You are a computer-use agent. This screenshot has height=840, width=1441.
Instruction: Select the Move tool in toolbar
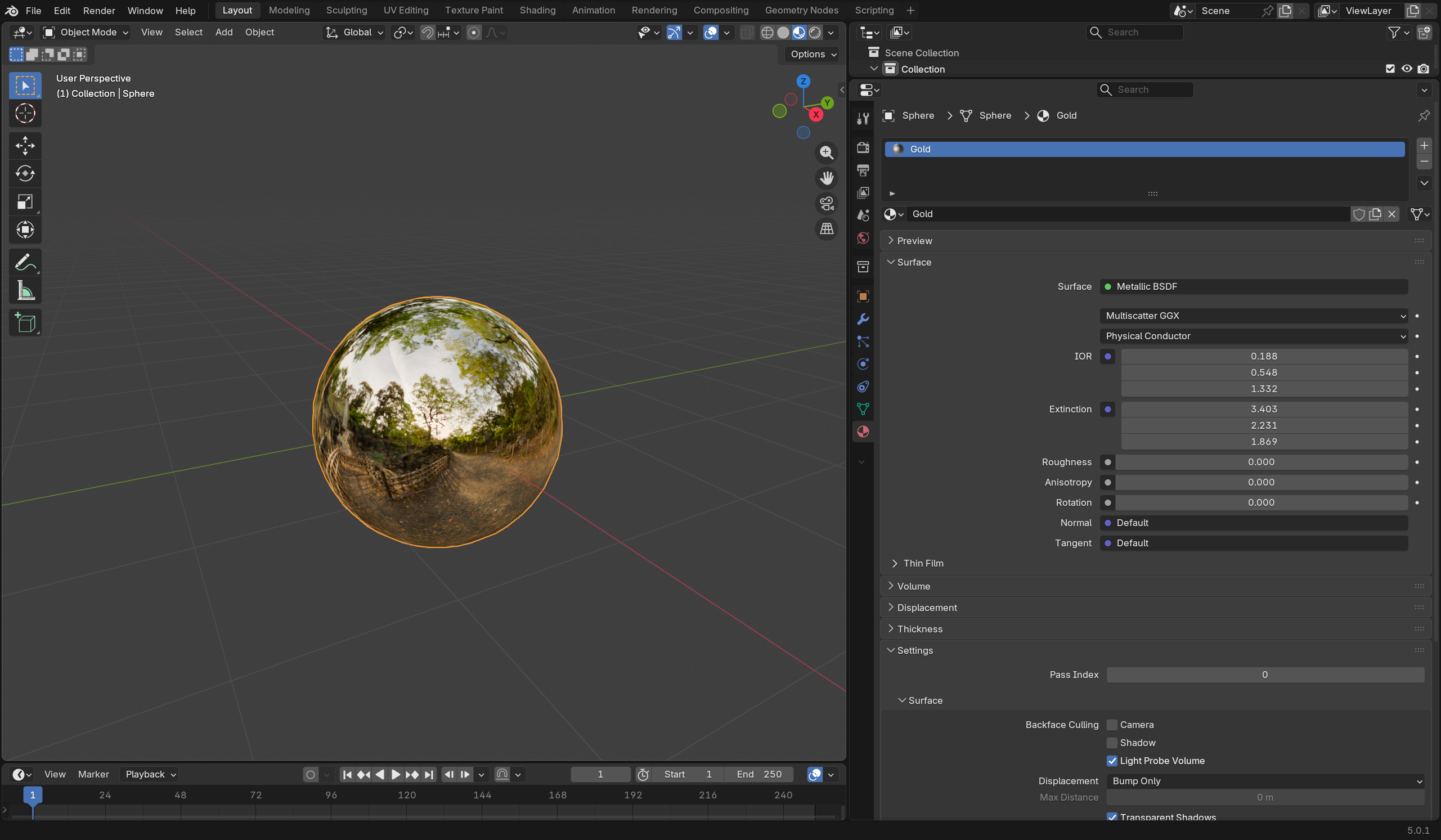click(x=25, y=145)
